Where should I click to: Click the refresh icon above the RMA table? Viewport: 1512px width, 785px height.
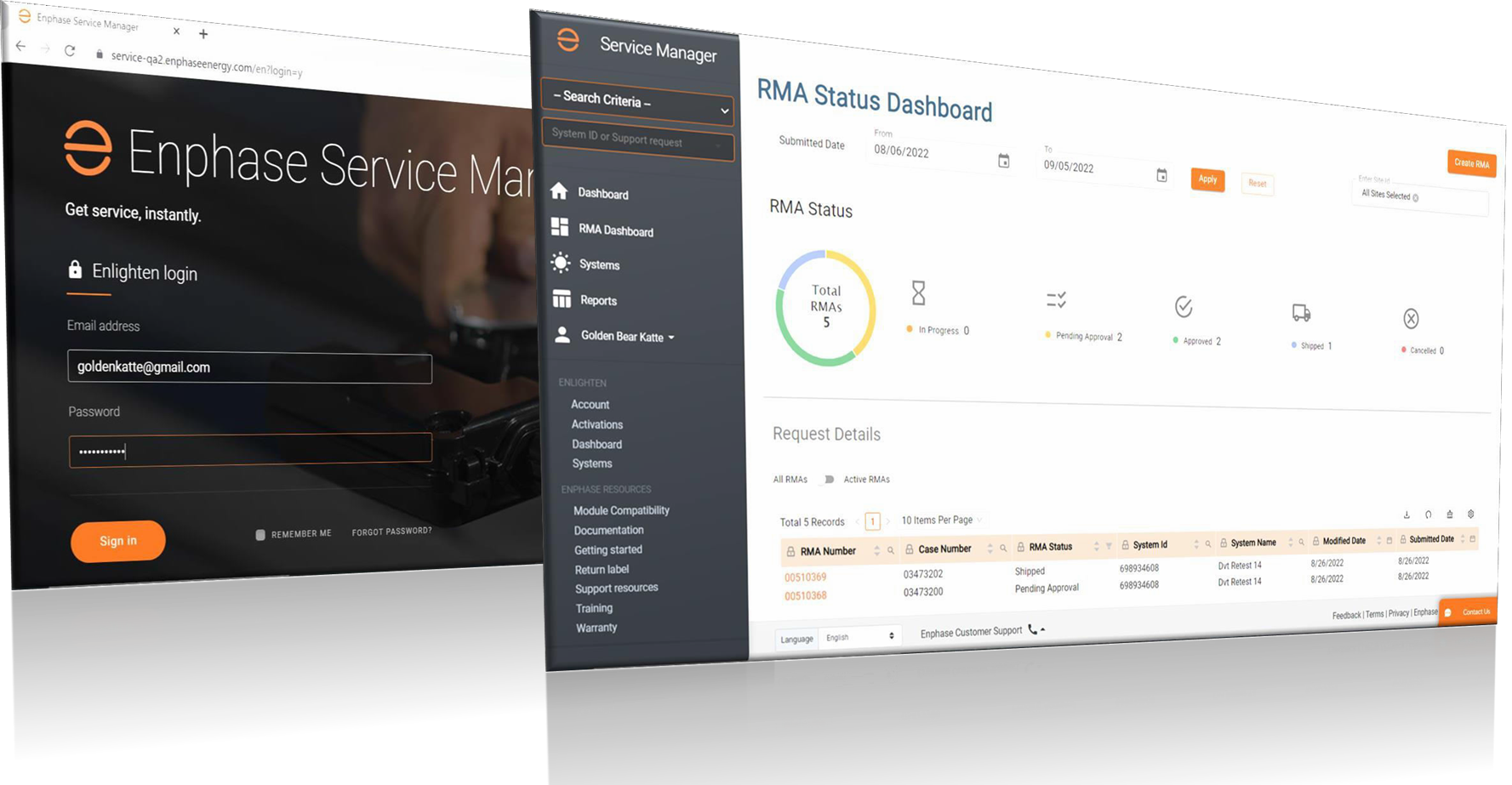pos(1429,515)
